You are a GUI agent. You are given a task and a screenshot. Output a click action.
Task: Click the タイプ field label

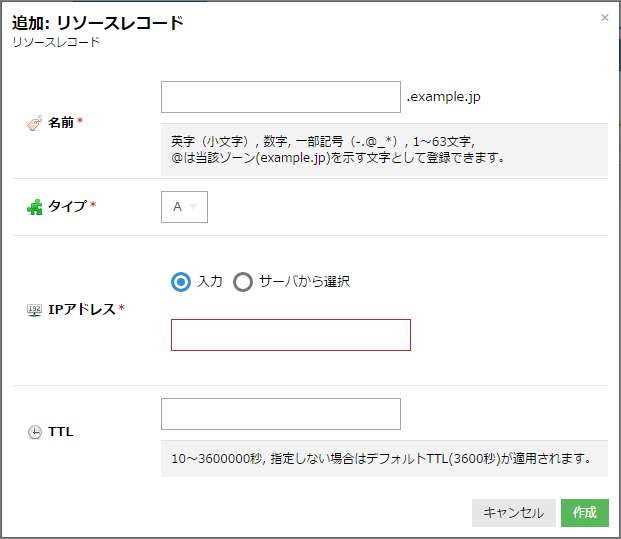[67, 206]
